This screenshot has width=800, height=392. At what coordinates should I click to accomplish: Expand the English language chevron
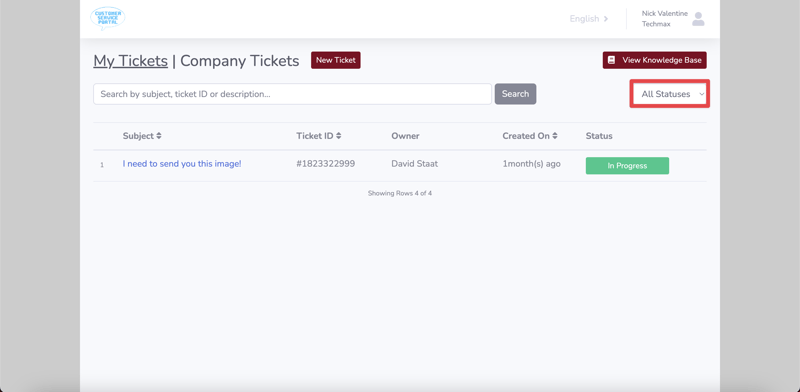tap(606, 19)
